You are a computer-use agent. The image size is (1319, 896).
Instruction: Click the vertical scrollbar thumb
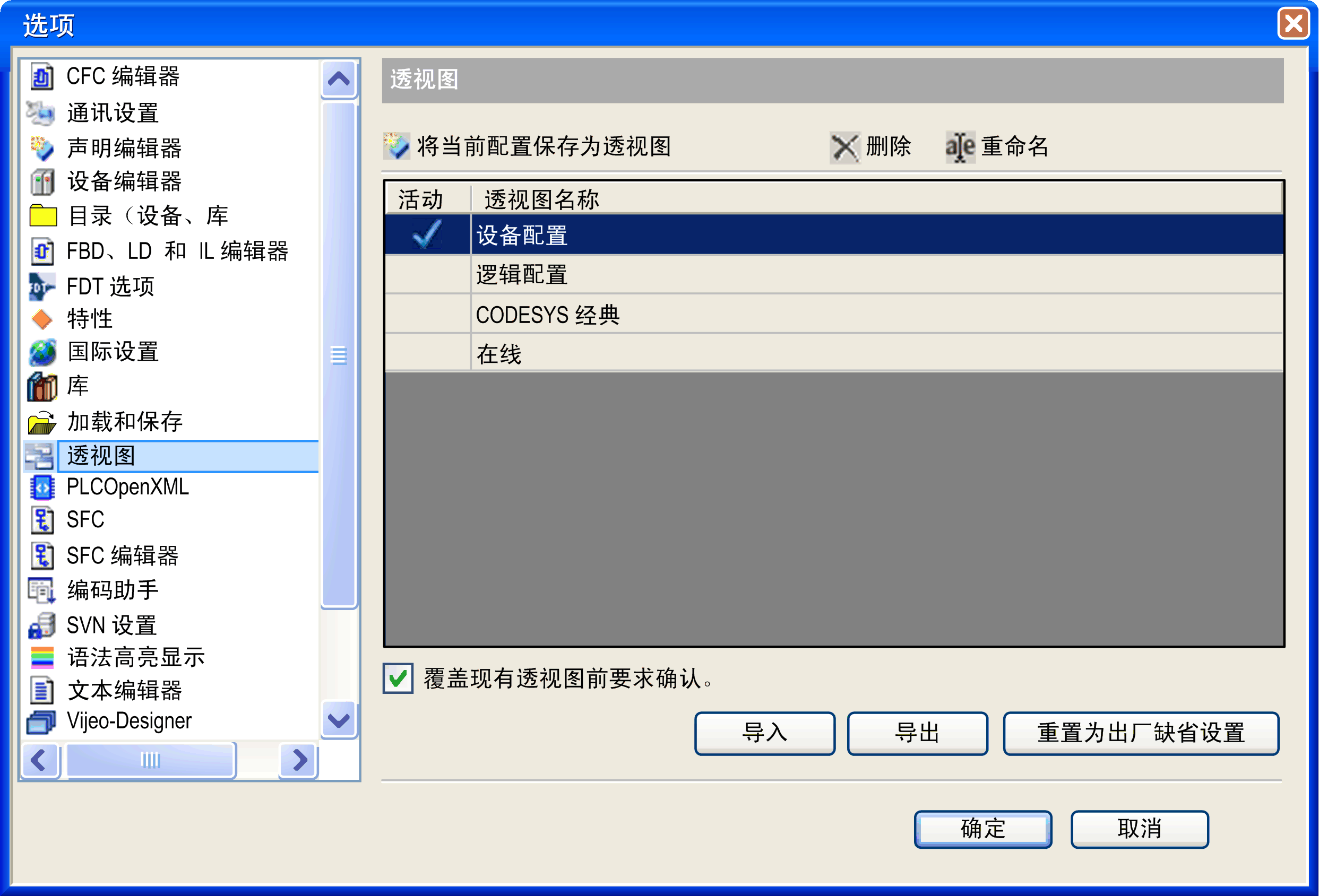(x=339, y=355)
